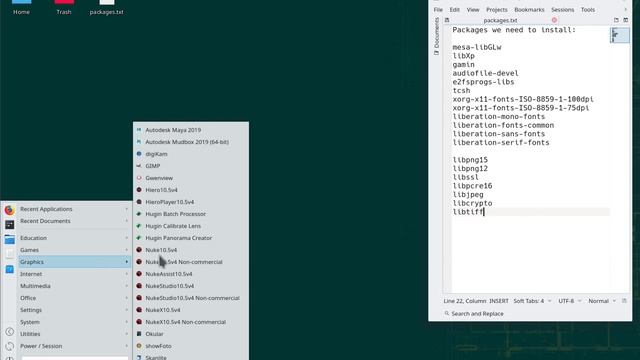
Task: Toggle Documents side panel in Kate
Action: [436, 36]
